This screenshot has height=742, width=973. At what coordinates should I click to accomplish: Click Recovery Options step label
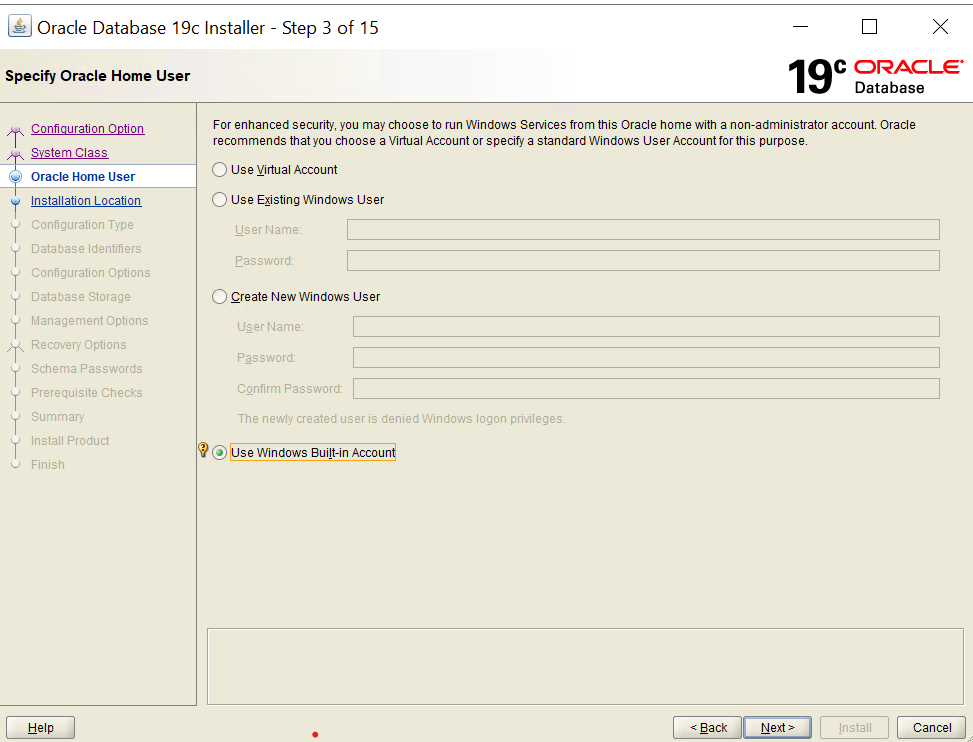tap(79, 345)
